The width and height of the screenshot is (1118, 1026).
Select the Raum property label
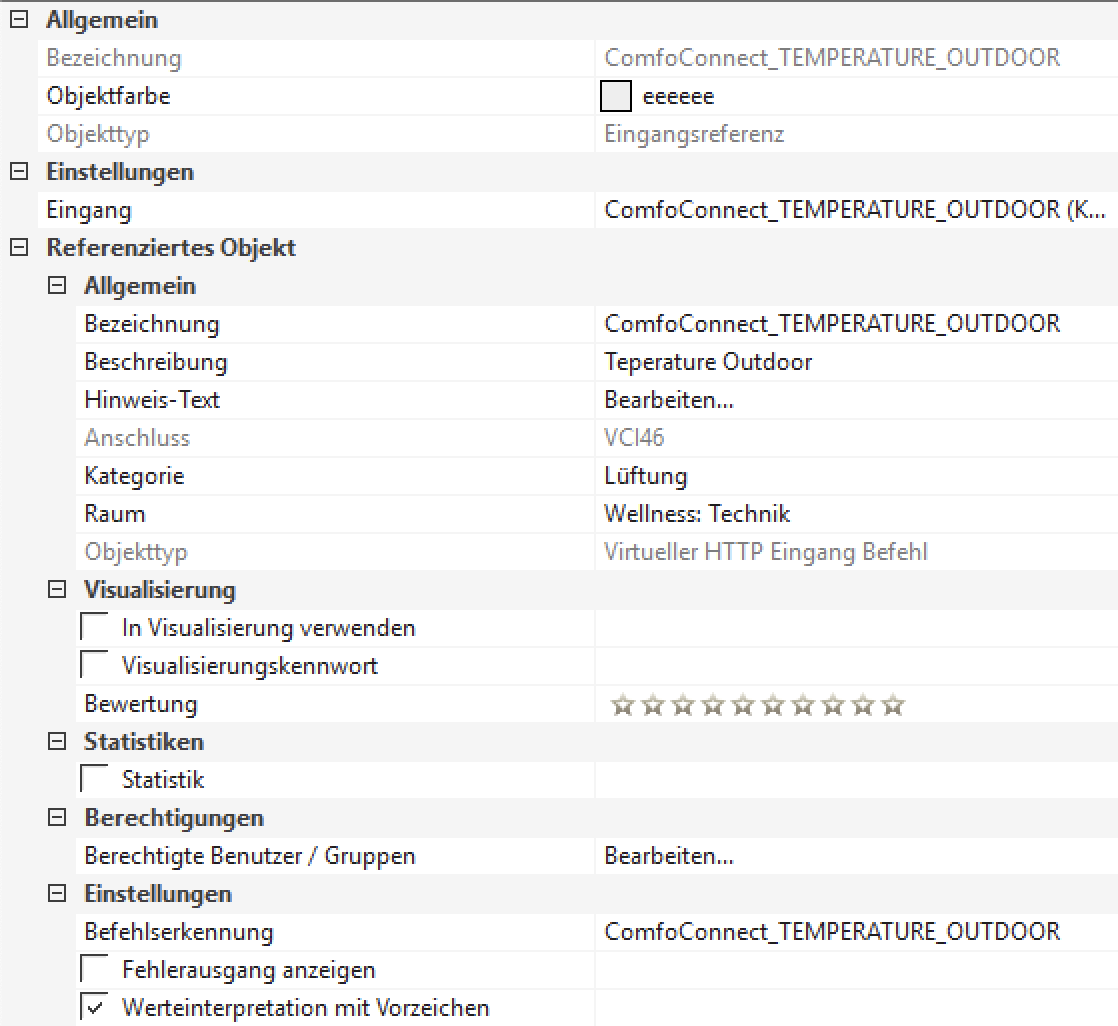pyautogui.click(x=114, y=513)
